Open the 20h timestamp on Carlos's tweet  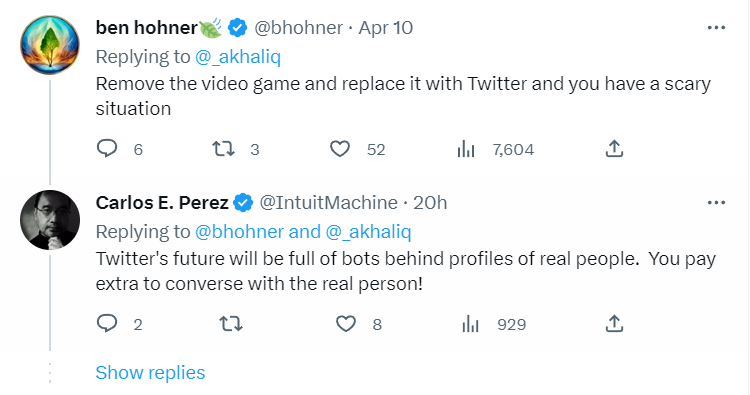(x=430, y=203)
